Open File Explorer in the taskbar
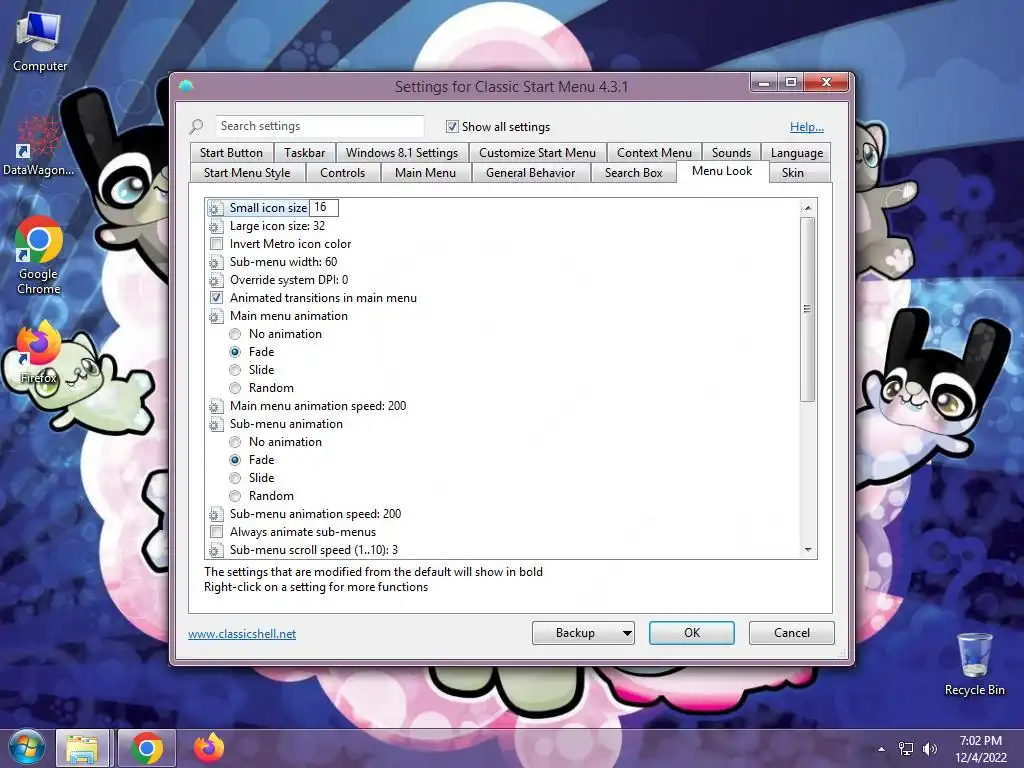The image size is (1024, 768). (x=82, y=748)
